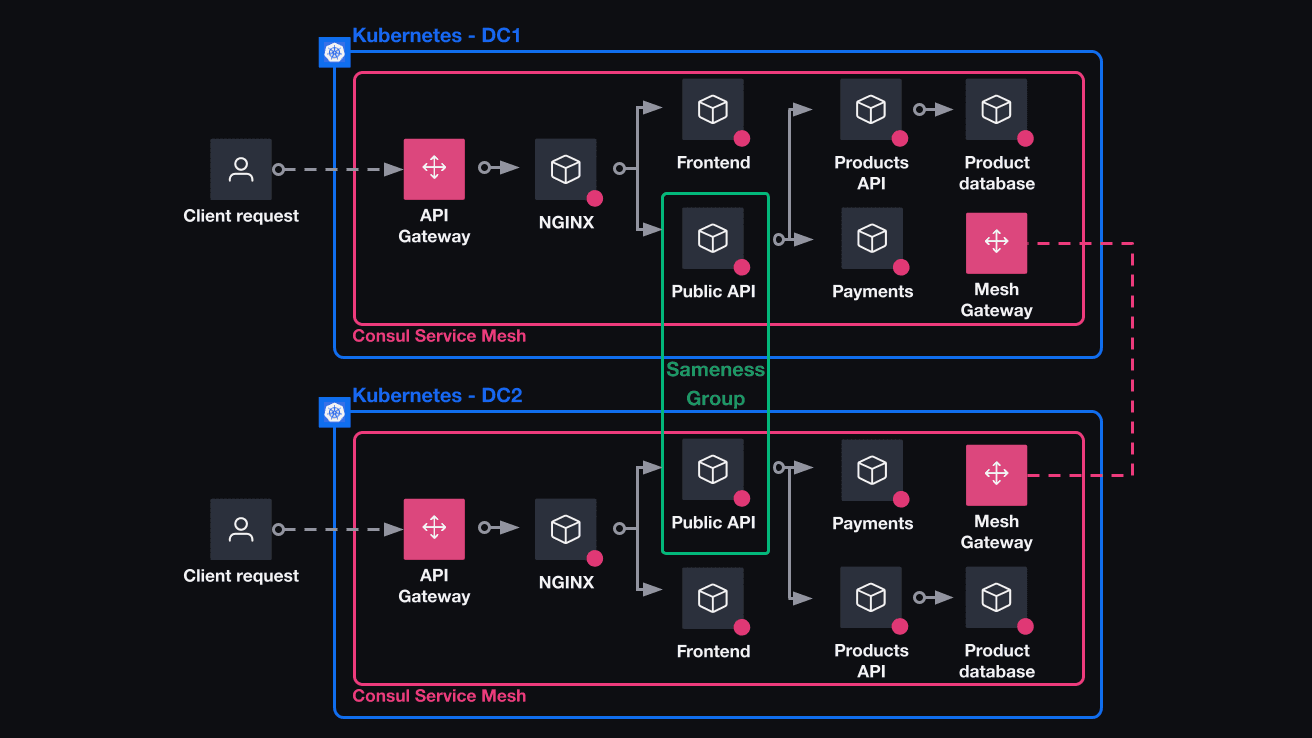The image size is (1312, 738).
Task: Click the 'Mesh Gateway' label in DC1
Action: 997,300
